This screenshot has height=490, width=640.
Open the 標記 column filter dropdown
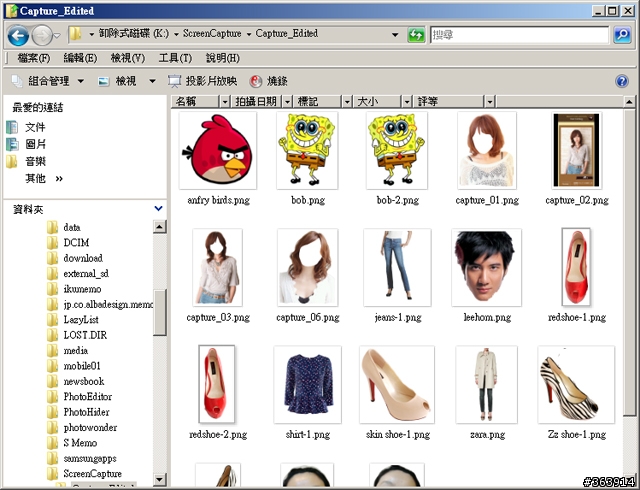pos(347,101)
